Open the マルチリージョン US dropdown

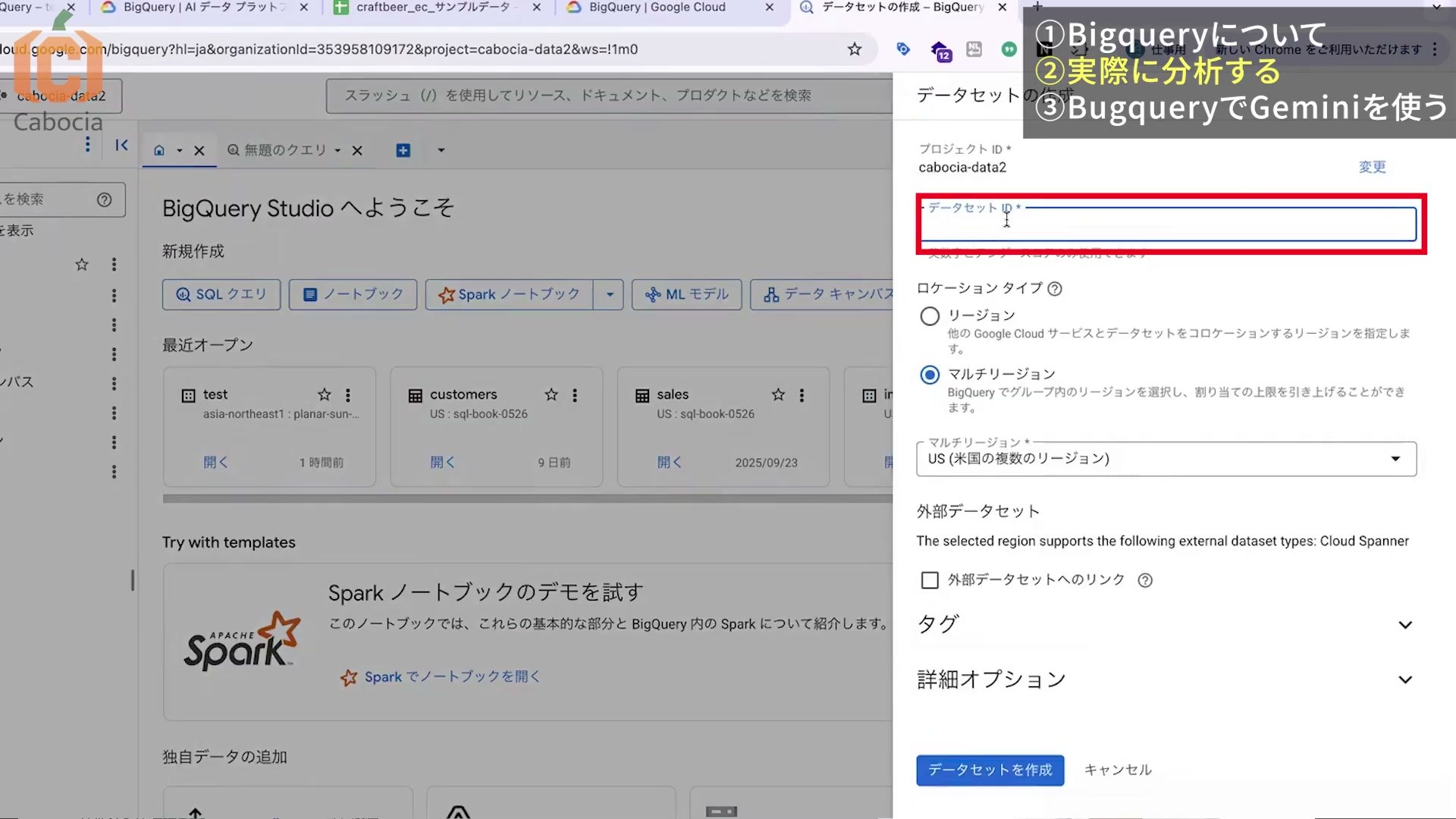tap(1166, 459)
